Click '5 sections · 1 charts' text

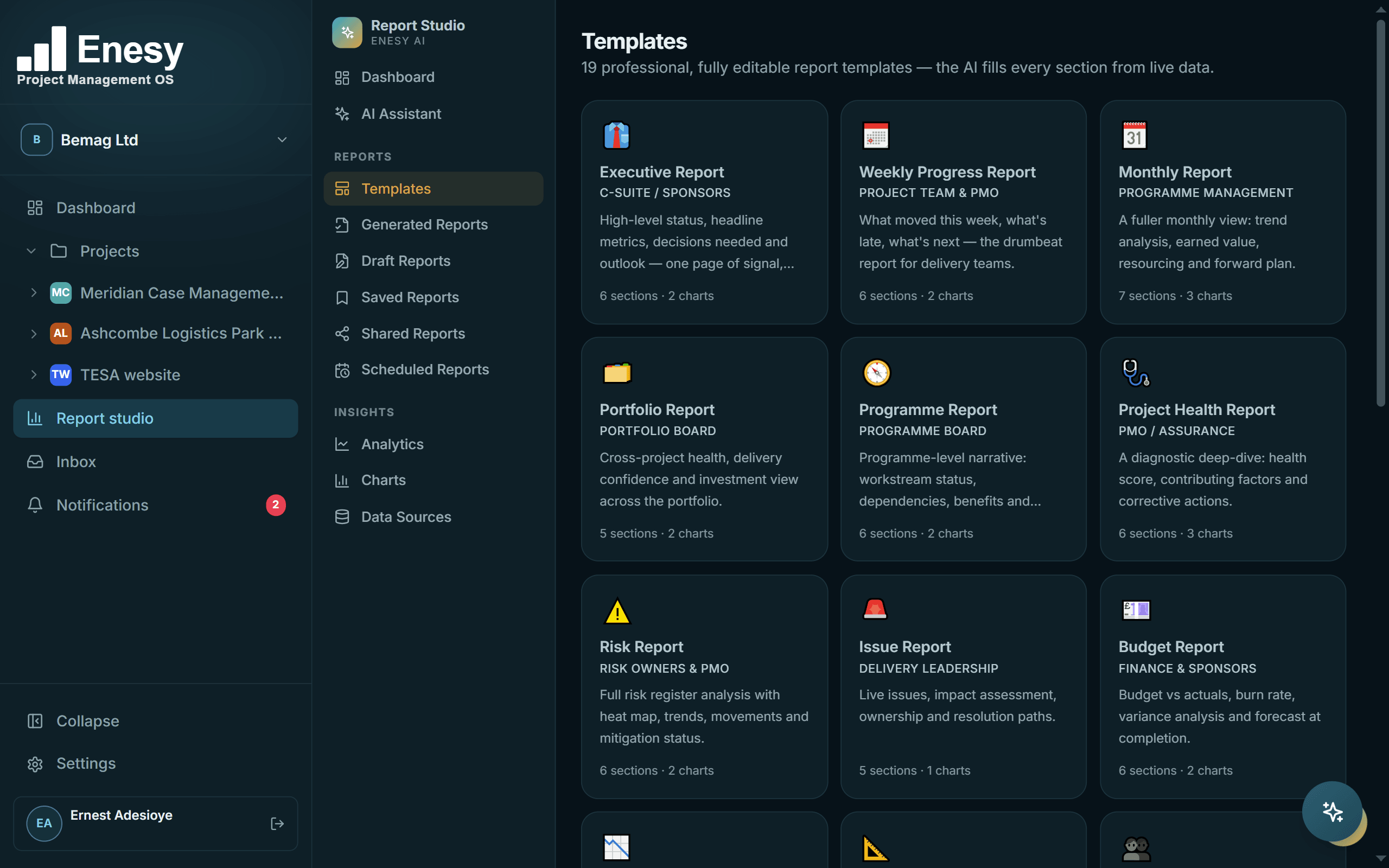point(914,770)
